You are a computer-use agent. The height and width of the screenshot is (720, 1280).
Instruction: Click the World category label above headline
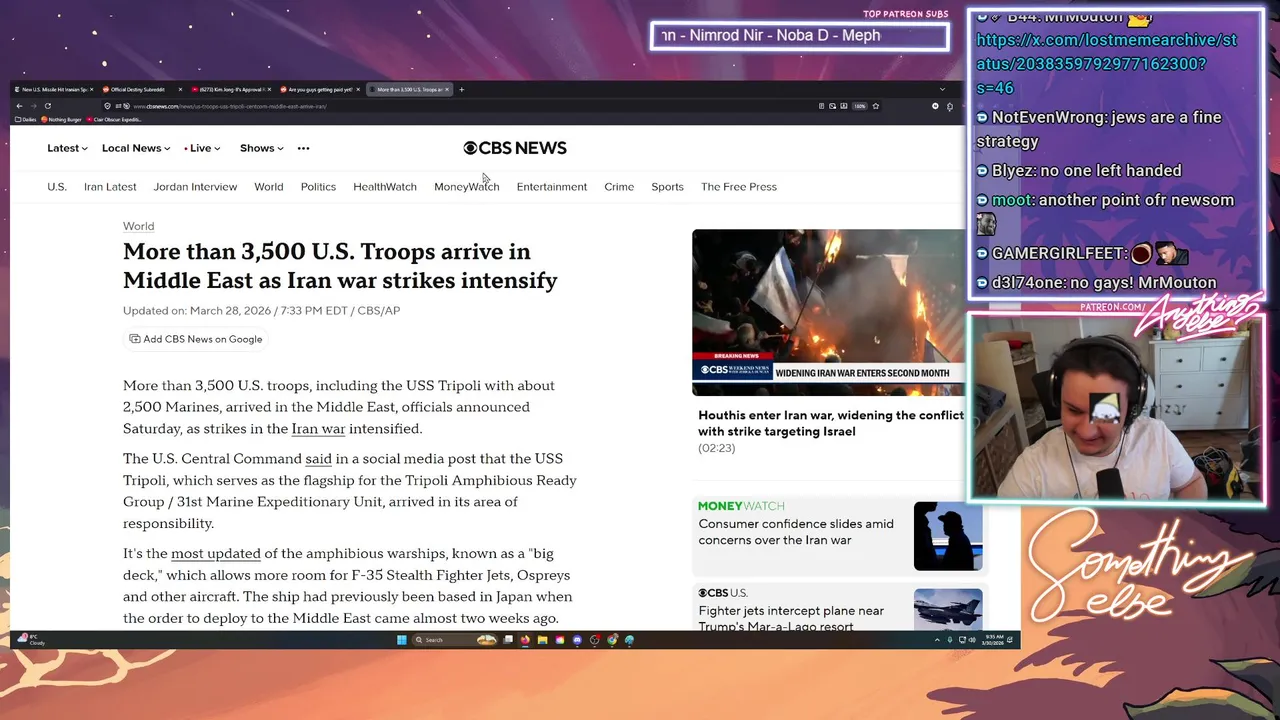tap(139, 226)
